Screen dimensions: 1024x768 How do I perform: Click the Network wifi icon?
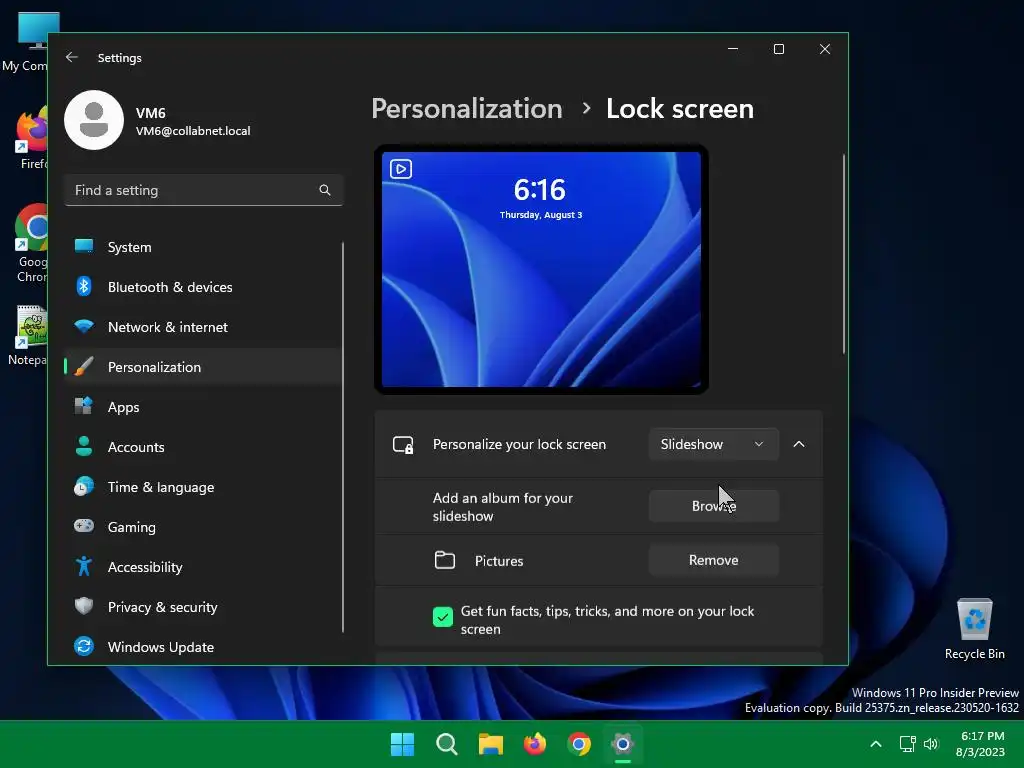(84, 326)
